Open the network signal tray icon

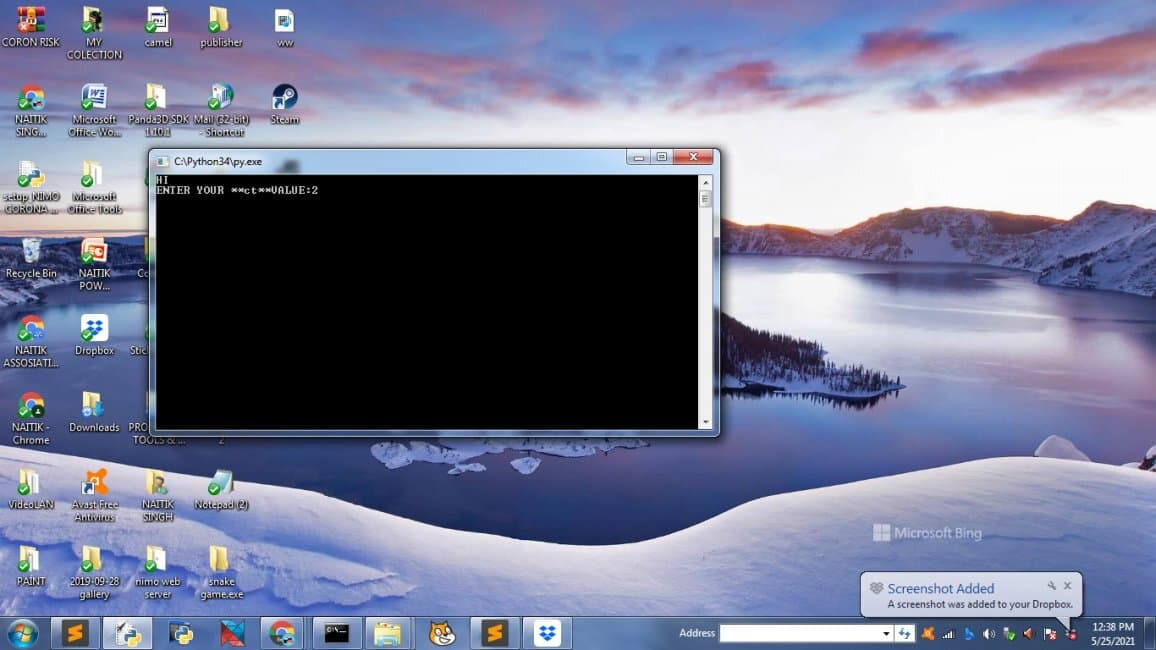[x=948, y=633]
